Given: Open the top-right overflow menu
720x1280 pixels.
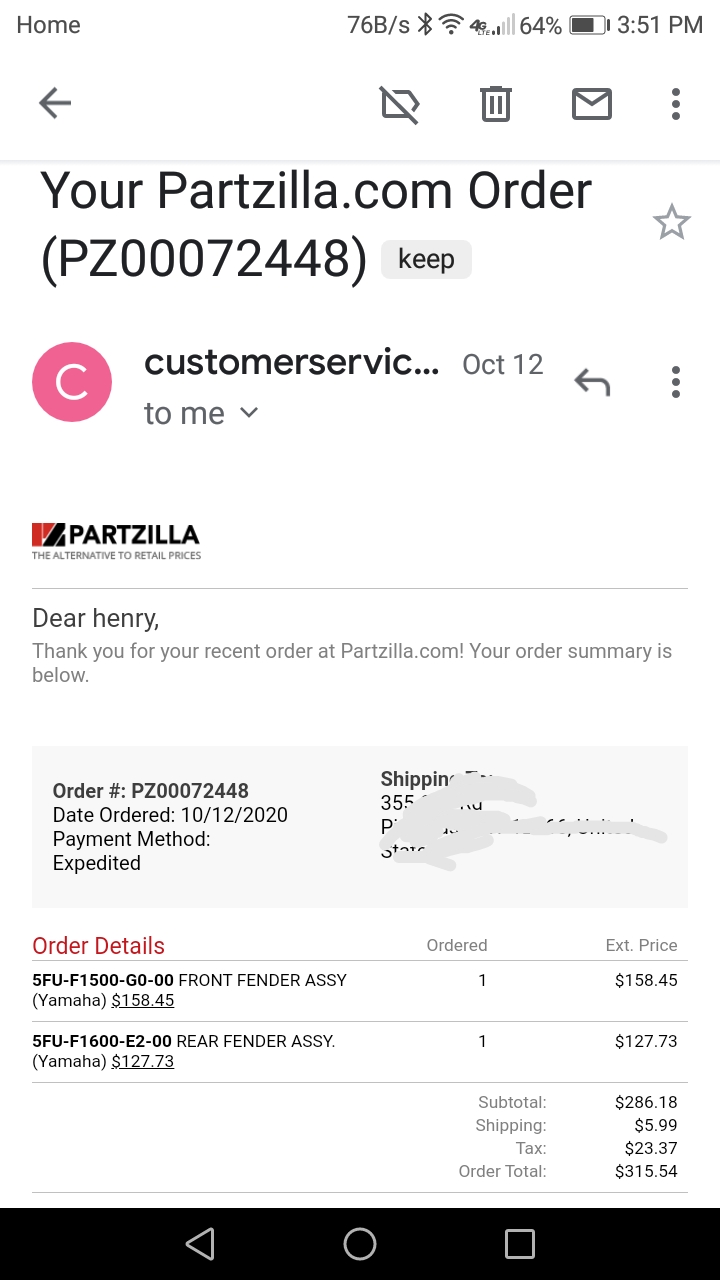Looking at the screenshot, I should (x=676, y=103).
